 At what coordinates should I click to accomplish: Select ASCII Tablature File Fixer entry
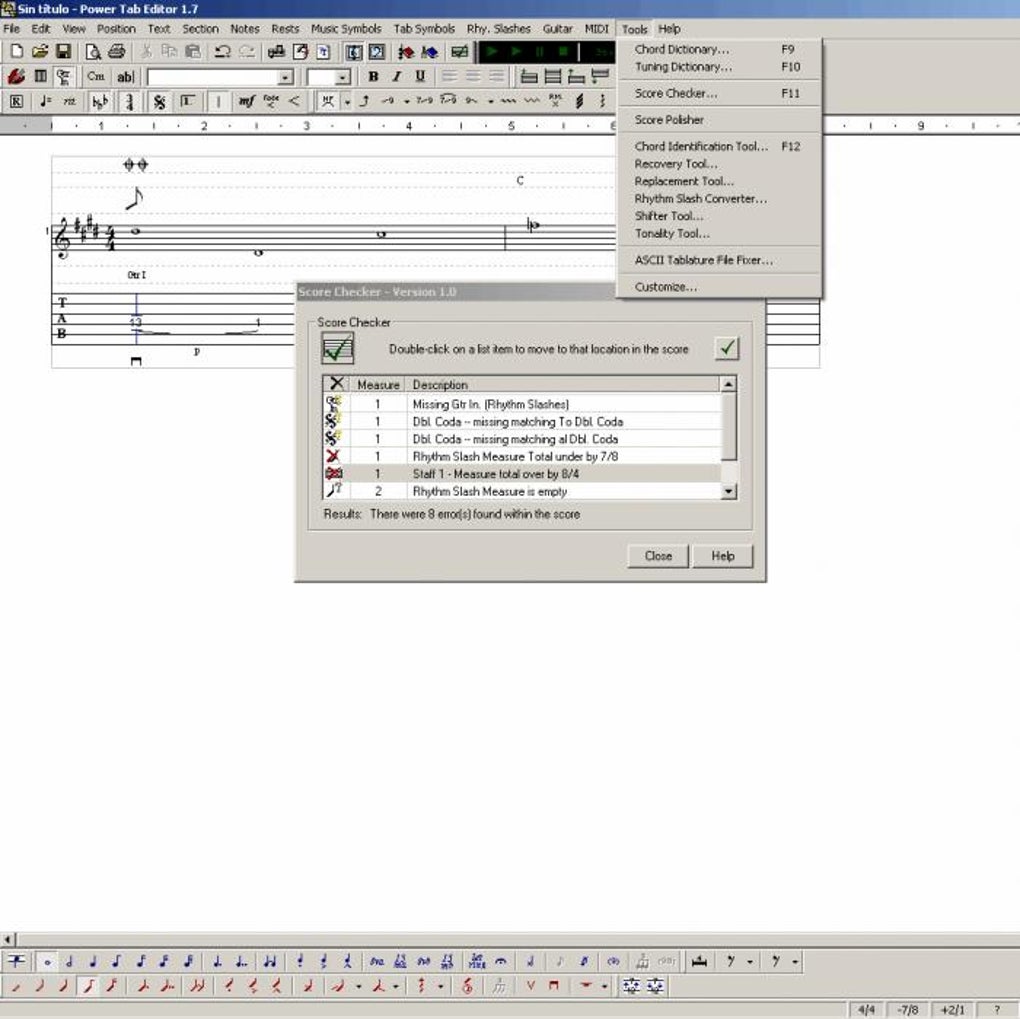coord(719,260)
